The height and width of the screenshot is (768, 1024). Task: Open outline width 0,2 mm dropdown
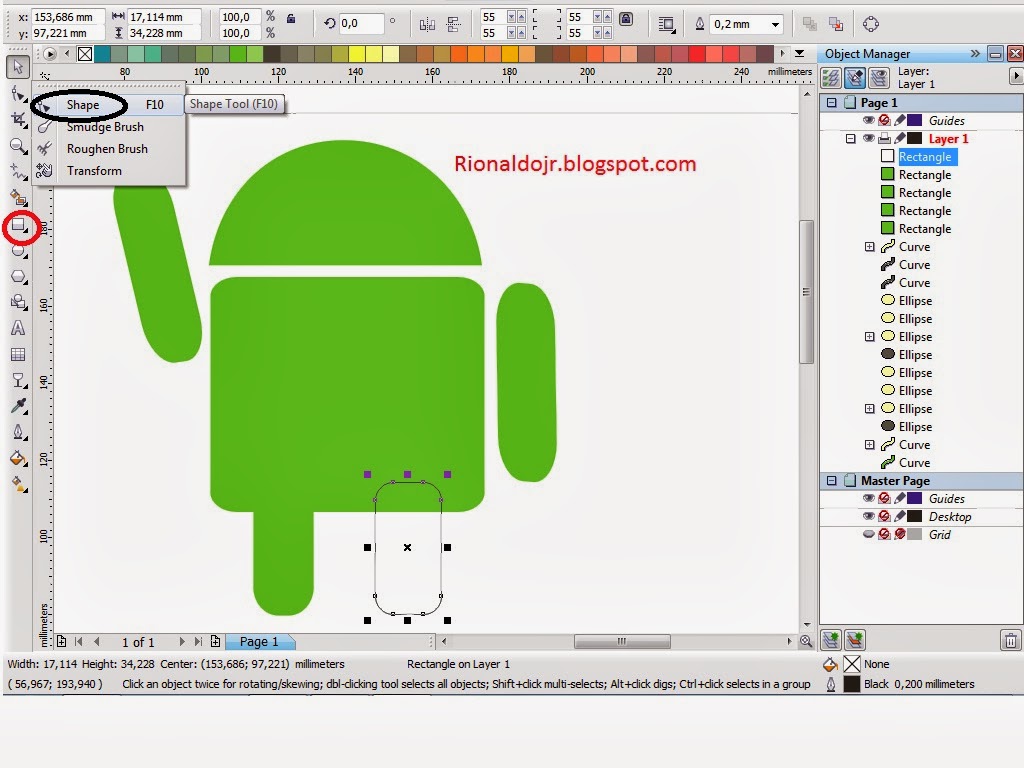[x=775, y=25]
